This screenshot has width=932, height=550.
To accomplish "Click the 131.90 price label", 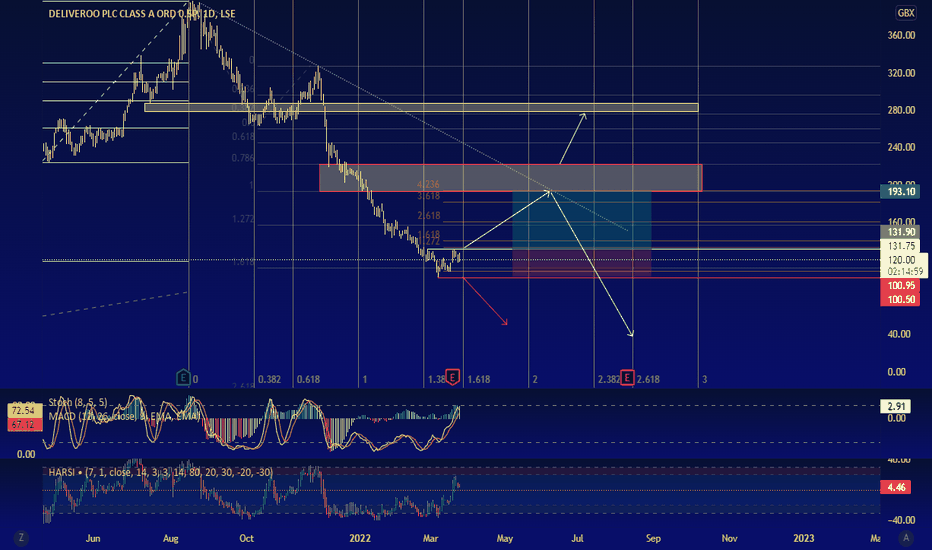I will pyautogui.click(x=900, y=232).
